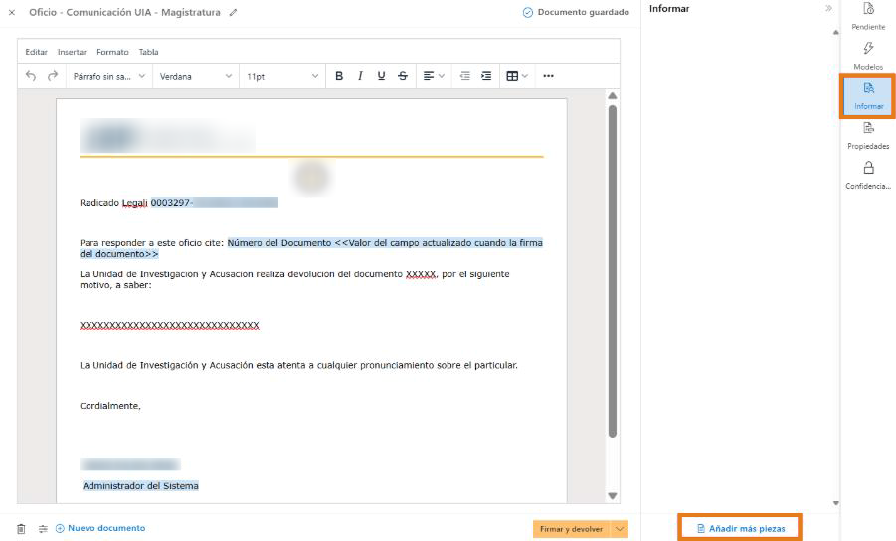Toggle strikethrough formatting

pos(403,76)
